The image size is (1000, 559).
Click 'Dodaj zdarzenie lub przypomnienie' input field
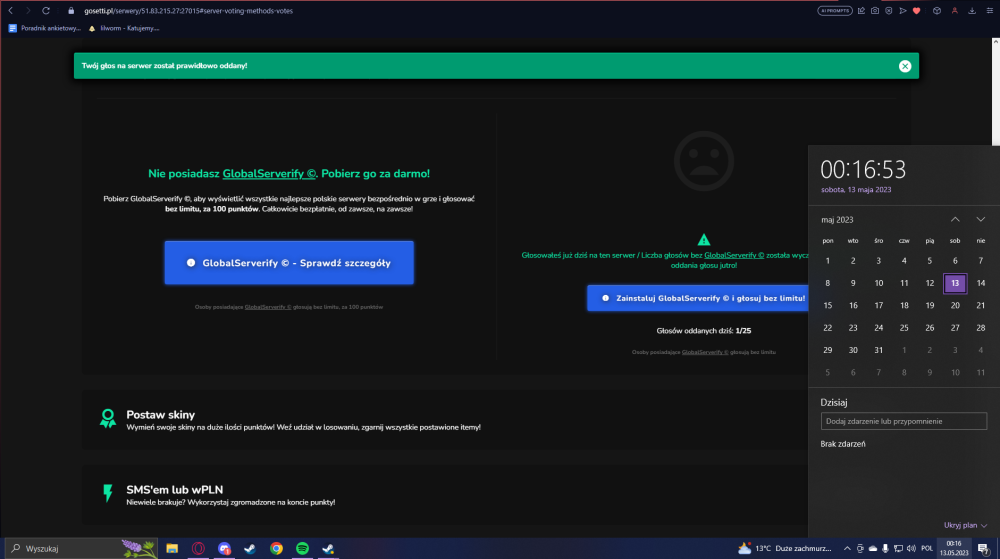tap(904, 421)
